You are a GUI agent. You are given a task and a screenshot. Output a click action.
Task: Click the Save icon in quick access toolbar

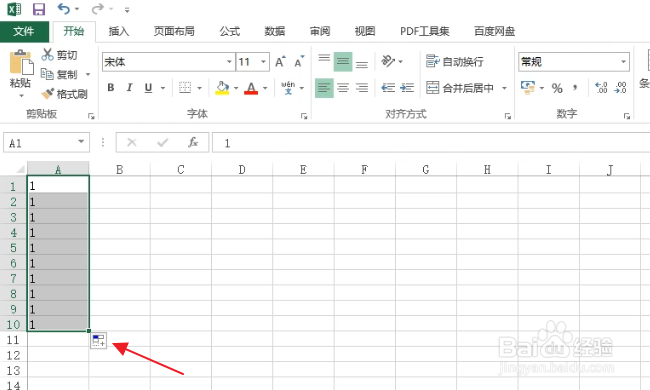pyautogui.click(x=39, y=9)
